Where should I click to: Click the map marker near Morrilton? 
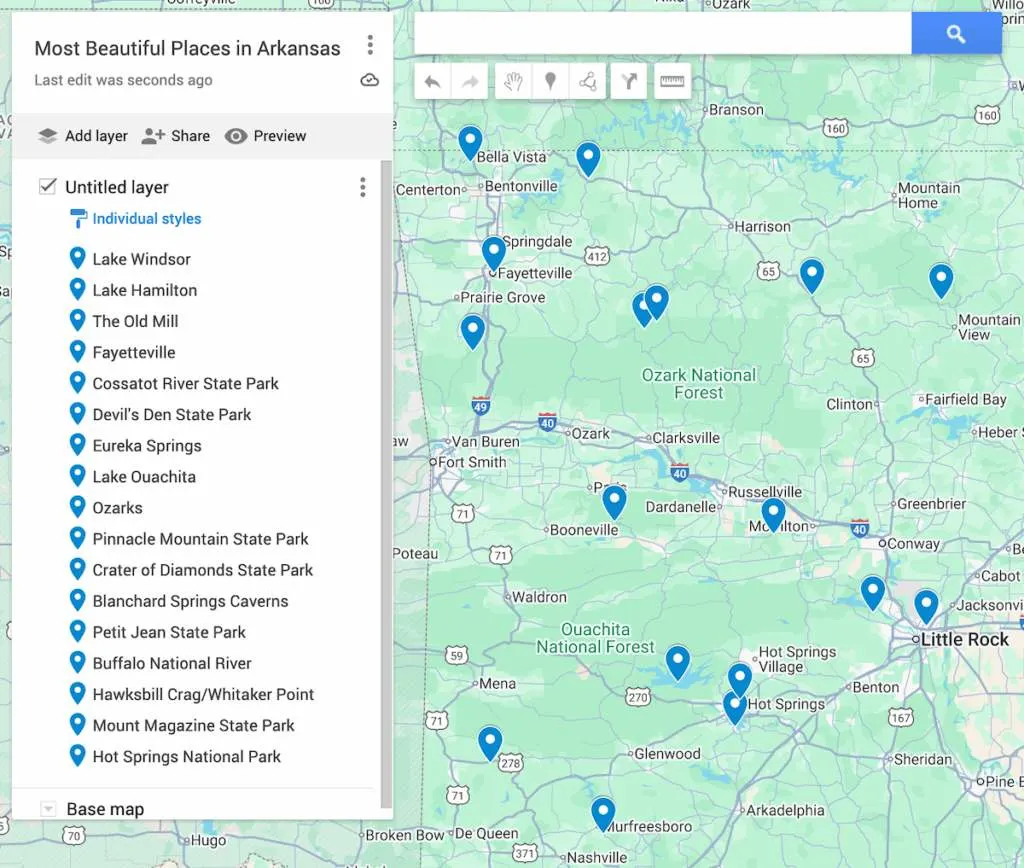click(773, 515)
